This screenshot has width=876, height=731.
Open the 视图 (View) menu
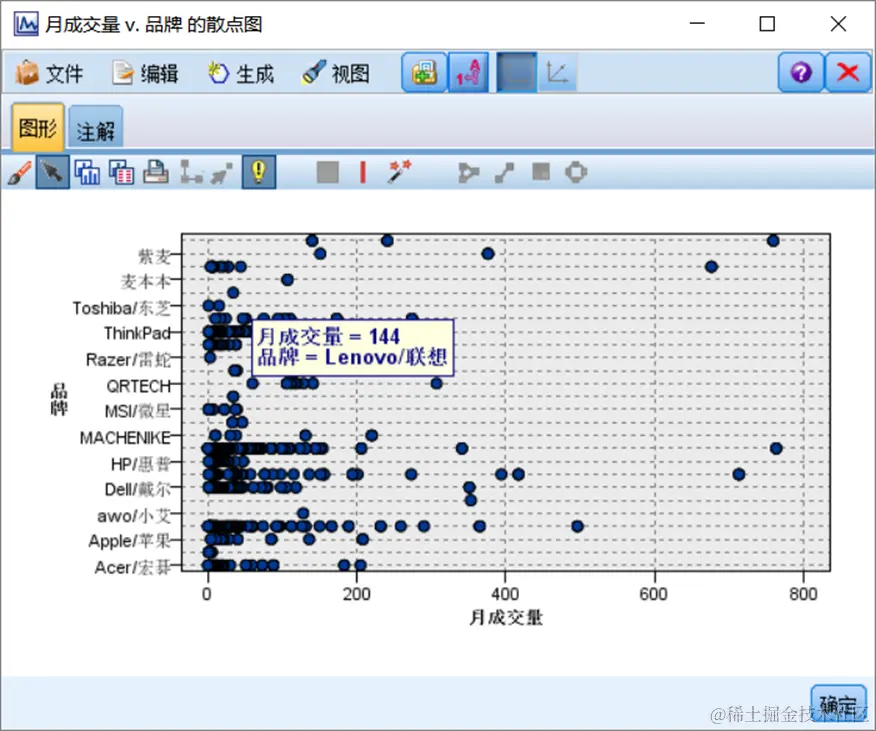[x=336, y=73]
